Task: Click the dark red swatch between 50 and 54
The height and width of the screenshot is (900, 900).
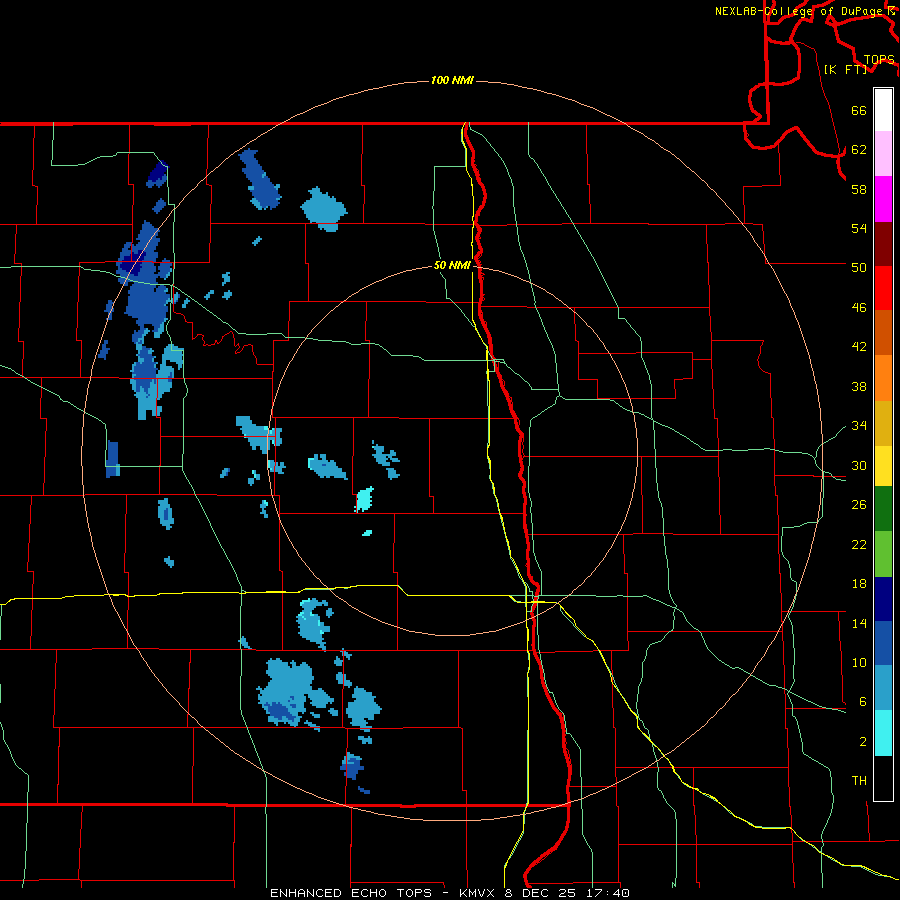Action: pyautogui.click(x=883, y=243)
